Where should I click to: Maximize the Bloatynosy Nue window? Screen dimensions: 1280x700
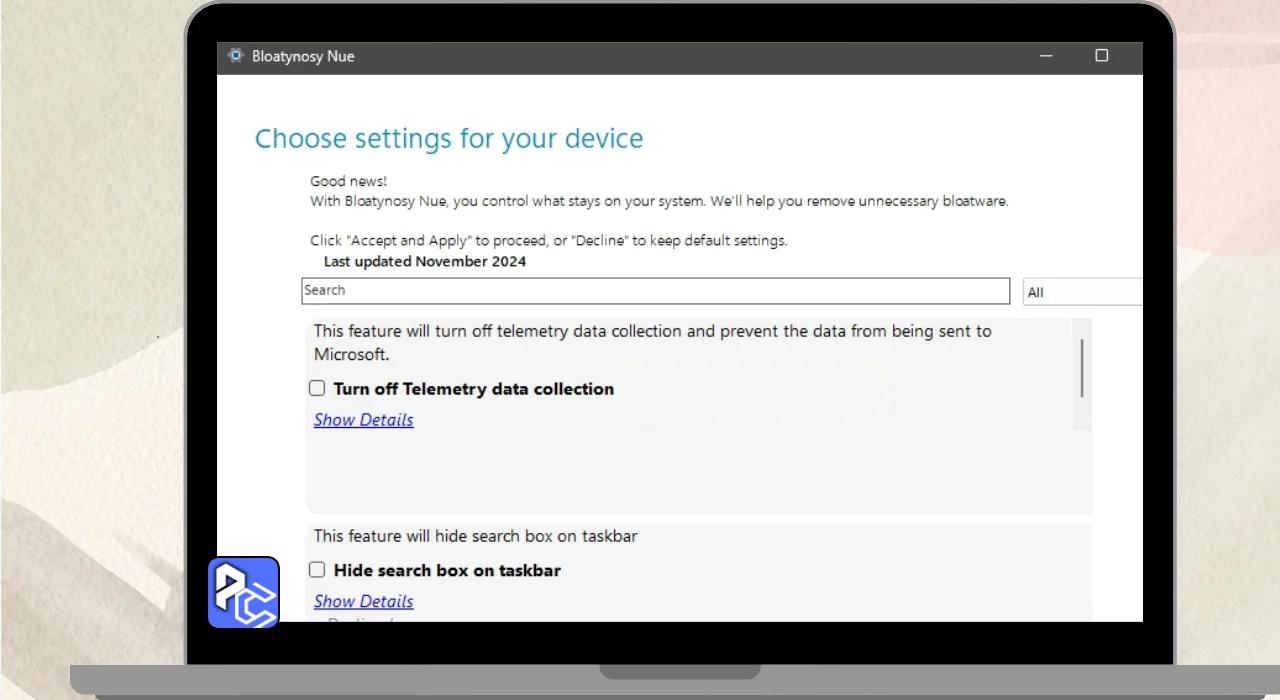[x=1102, y=56]
